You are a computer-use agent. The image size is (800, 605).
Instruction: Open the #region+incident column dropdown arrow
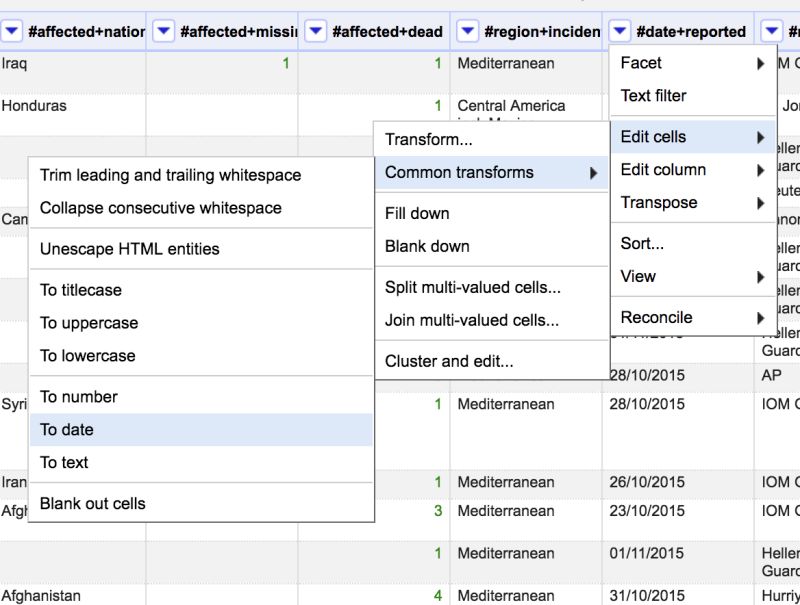467,31
